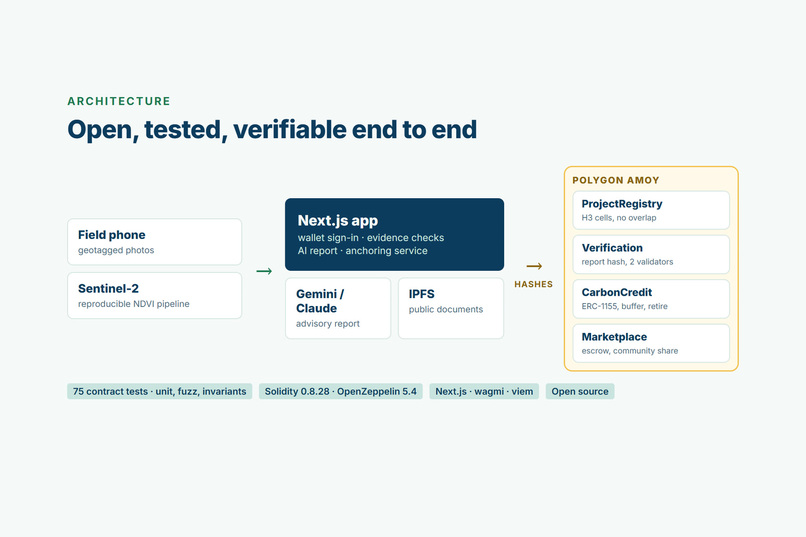Select 'AI report · anchoring service' text

click(362, 251)
